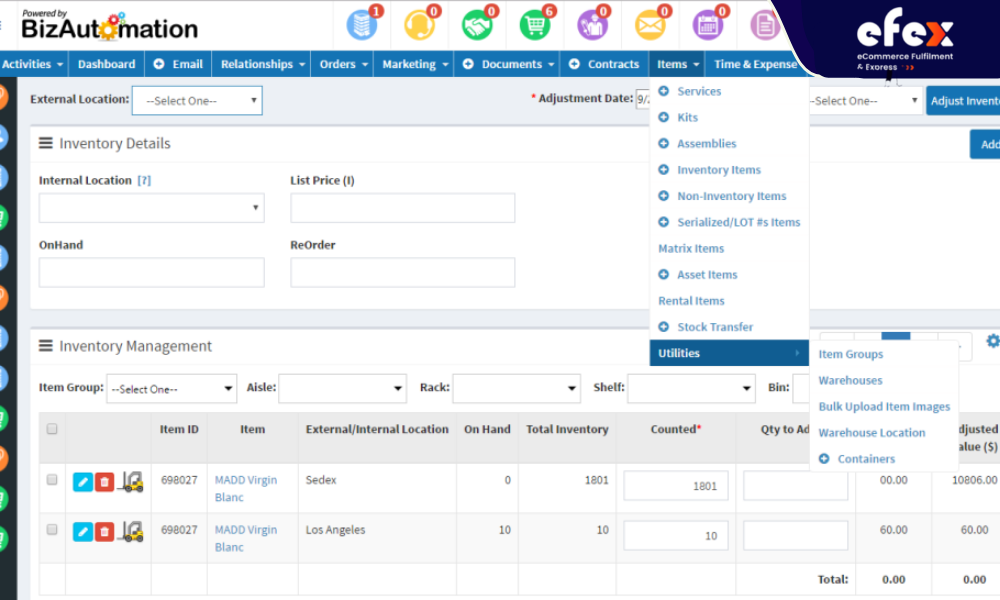Image resolution: width=1000 pixels, height=600 pixels.
Task: Open the green handshake icon
Action: point(477,26)
